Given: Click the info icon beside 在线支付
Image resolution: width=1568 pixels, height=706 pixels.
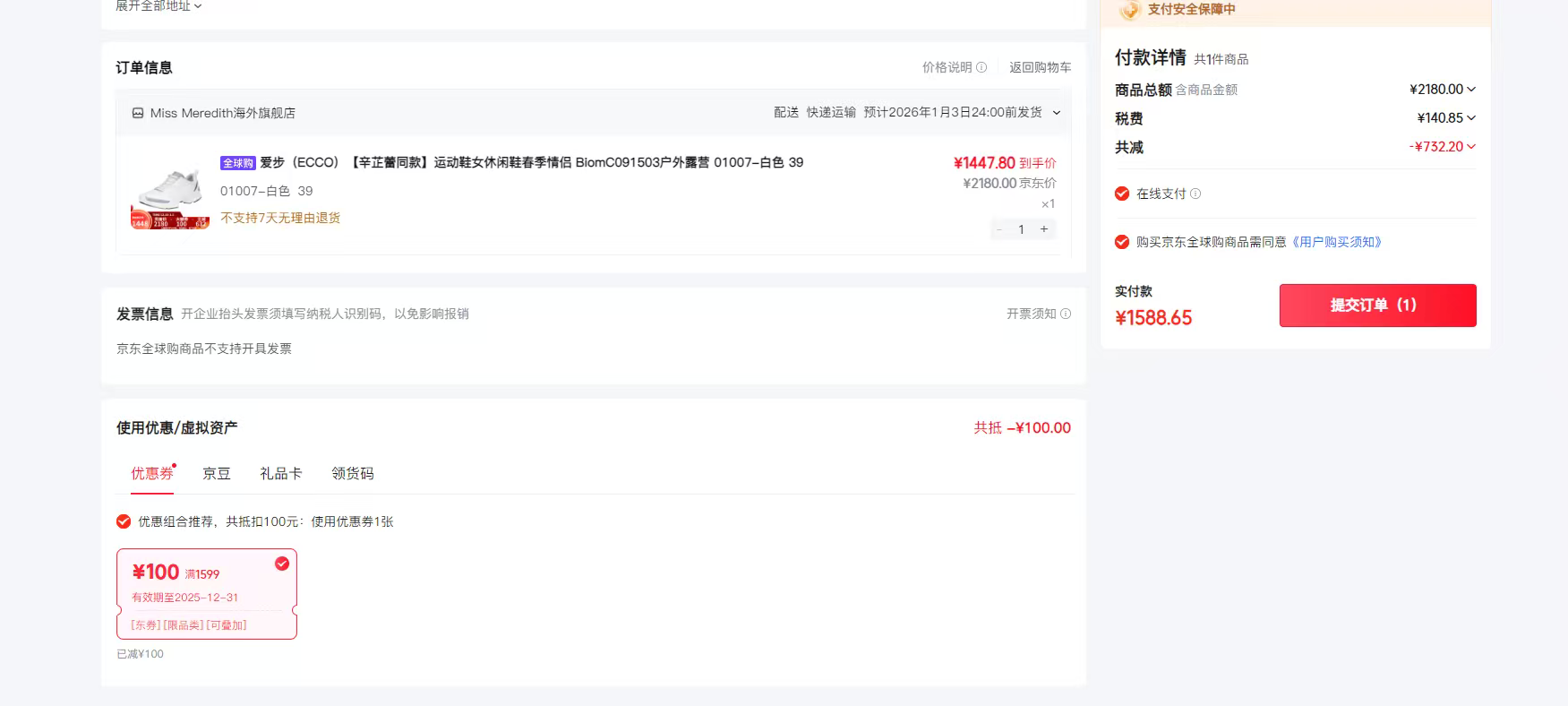Looking at the screenshot, I should click(1195, 194).
